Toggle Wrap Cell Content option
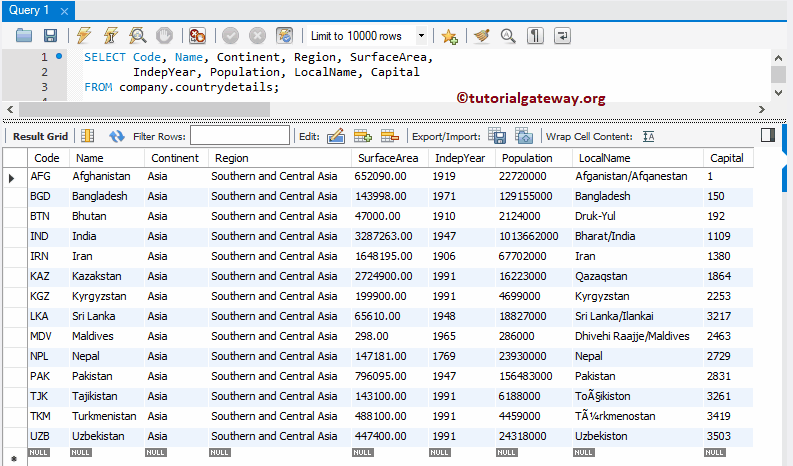The width and height of the screenshot is (793, 466). click(648, 136)
